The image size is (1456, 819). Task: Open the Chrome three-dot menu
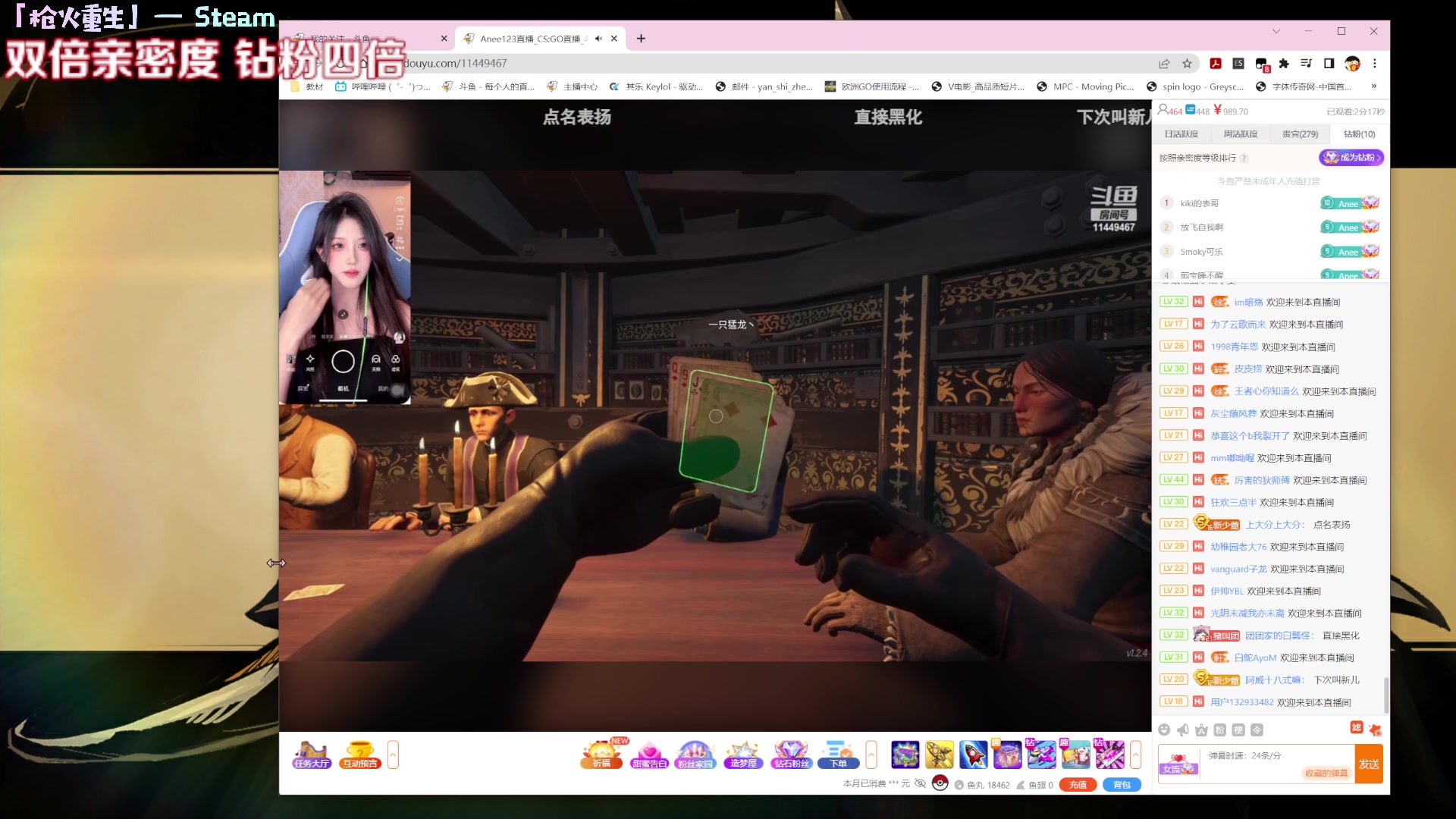click(x=1374, y=64)
